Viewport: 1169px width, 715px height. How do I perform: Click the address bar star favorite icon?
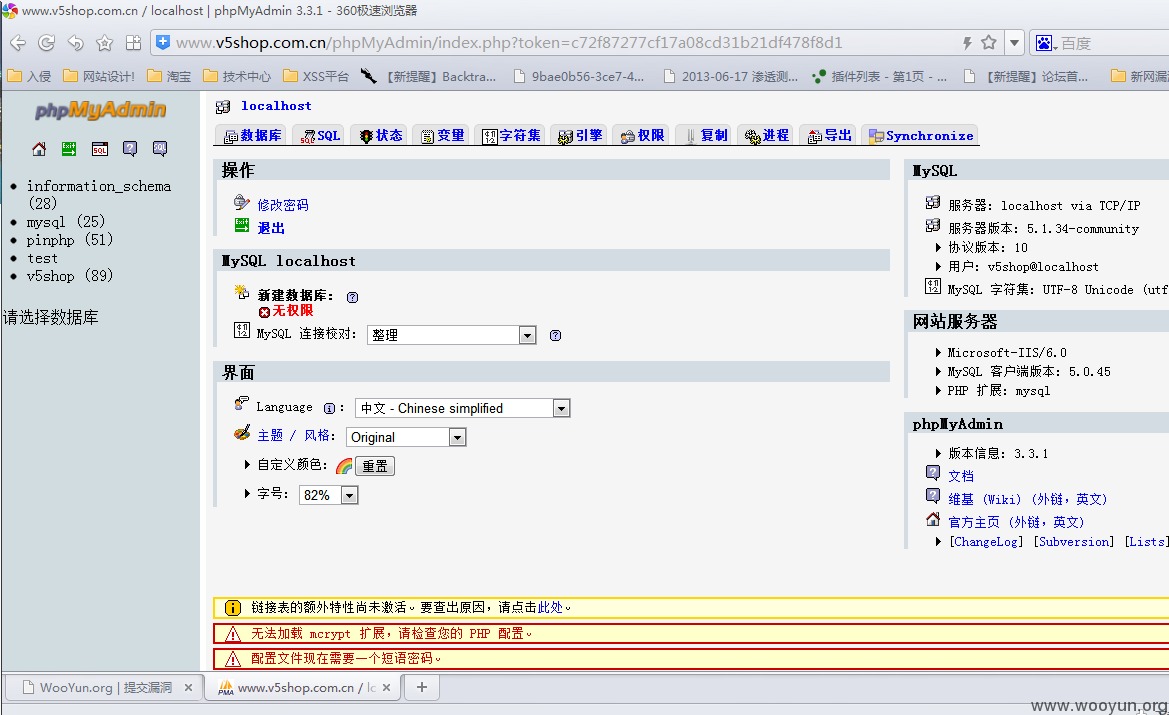tap(989, 42)
